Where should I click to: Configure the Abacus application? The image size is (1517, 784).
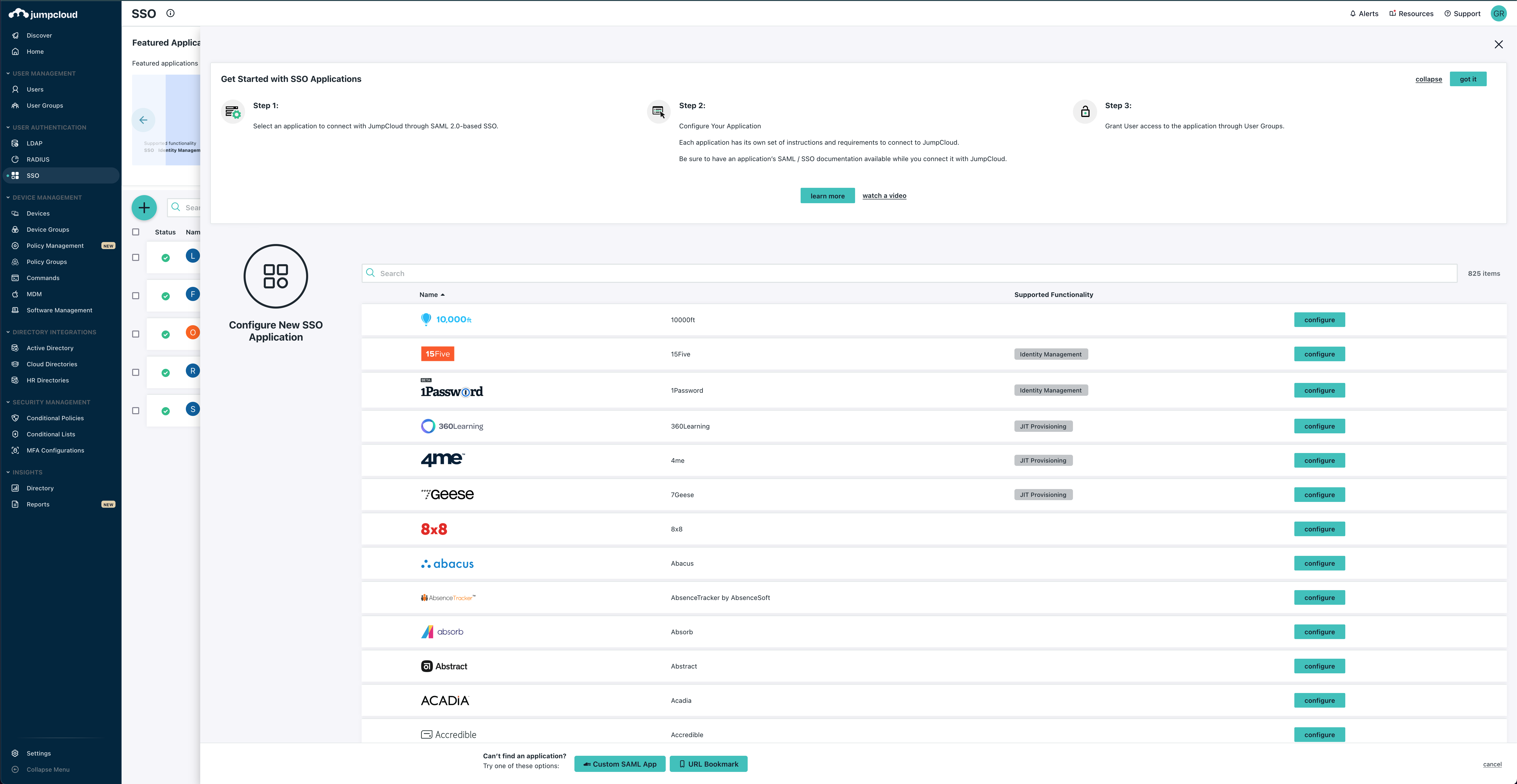[1319, 563]
